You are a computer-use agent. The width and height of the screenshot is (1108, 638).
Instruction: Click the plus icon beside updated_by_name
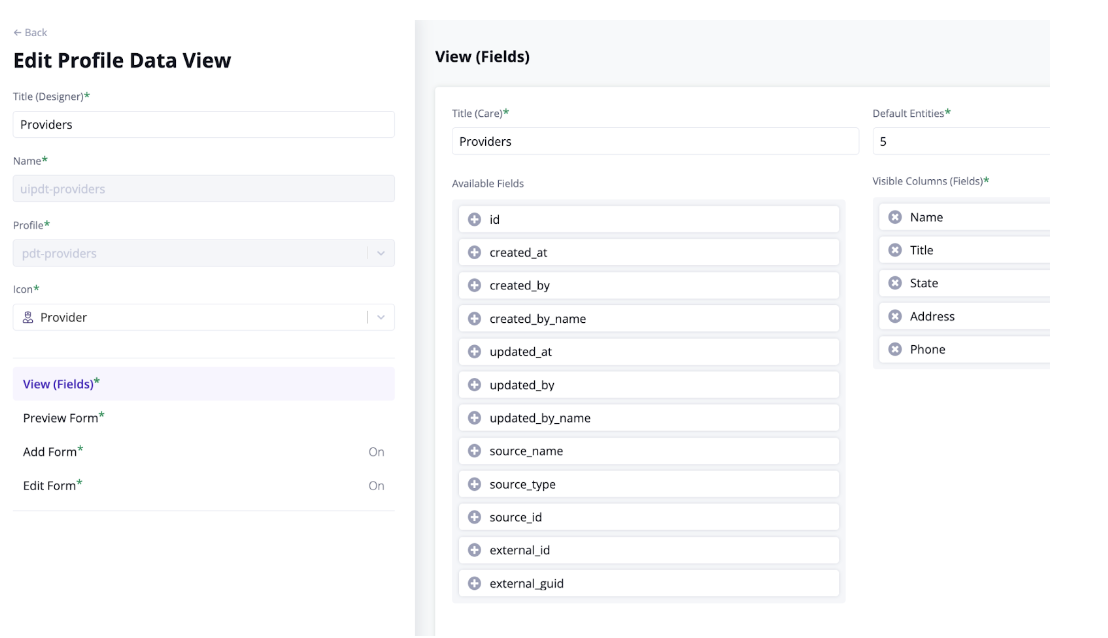pyautogui.click(x=474, y=417)
